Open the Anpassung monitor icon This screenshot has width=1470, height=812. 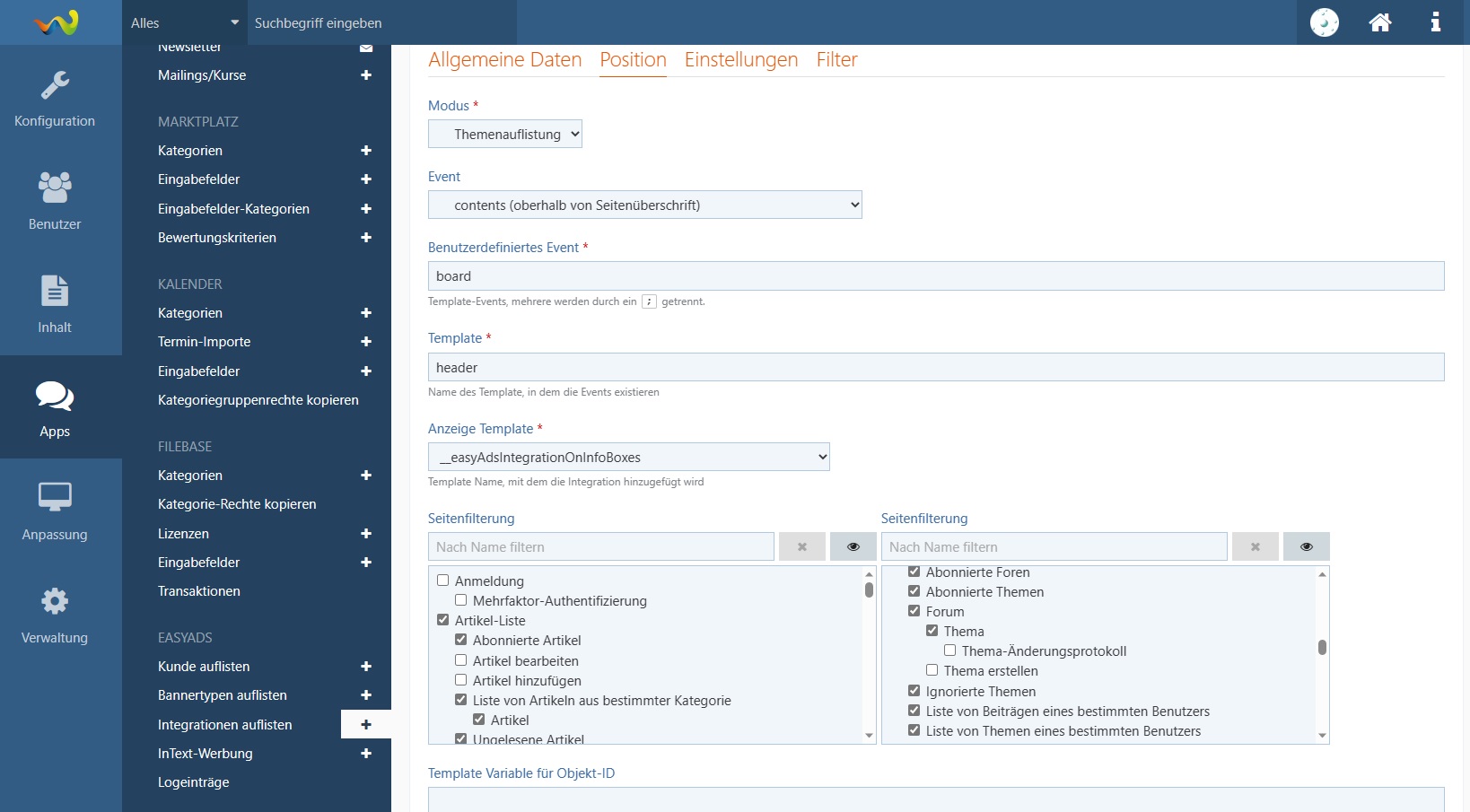55,497
